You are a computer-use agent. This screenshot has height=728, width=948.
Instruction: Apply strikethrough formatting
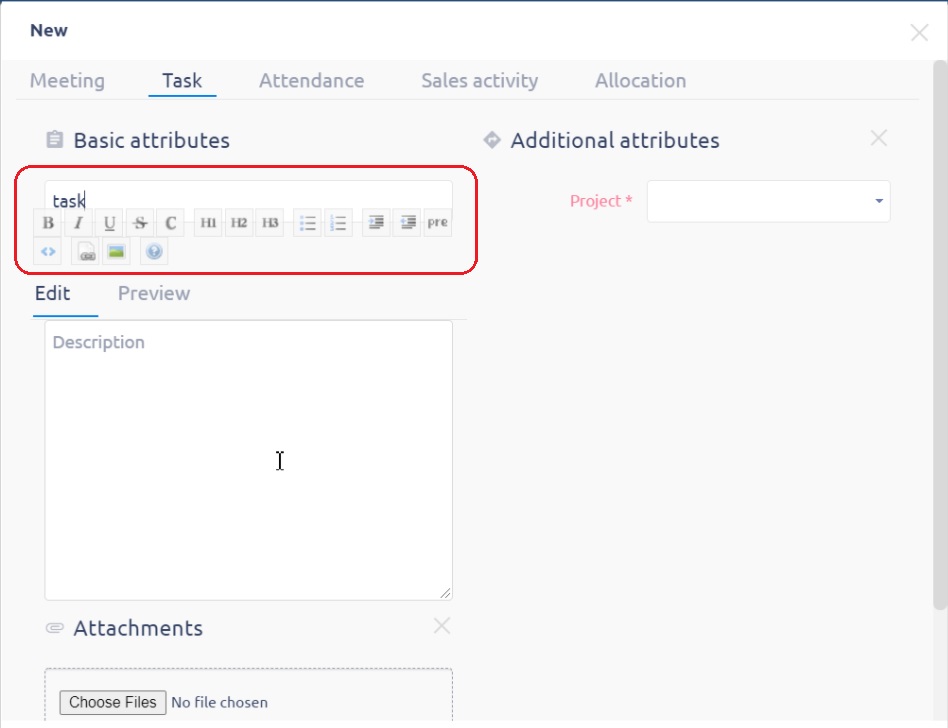(140, 223)
